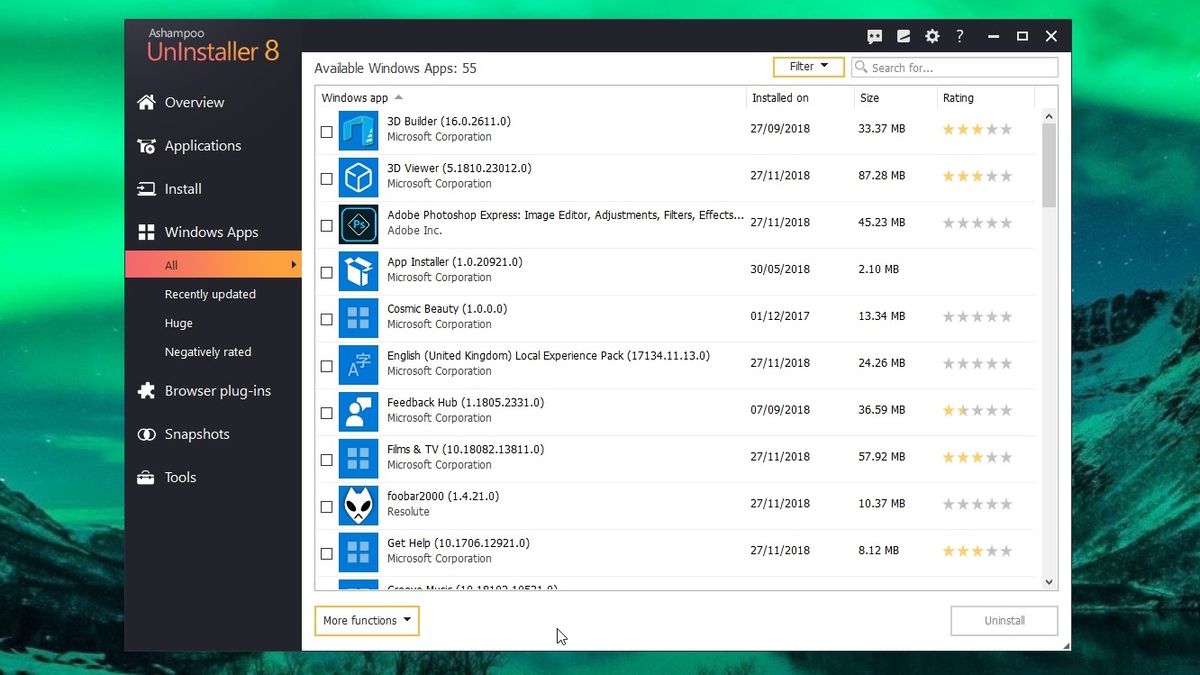Tick the foobar2000 checkbox
Image resolution: width=1200 pixels, height=675 pixels.
point(326,507)
